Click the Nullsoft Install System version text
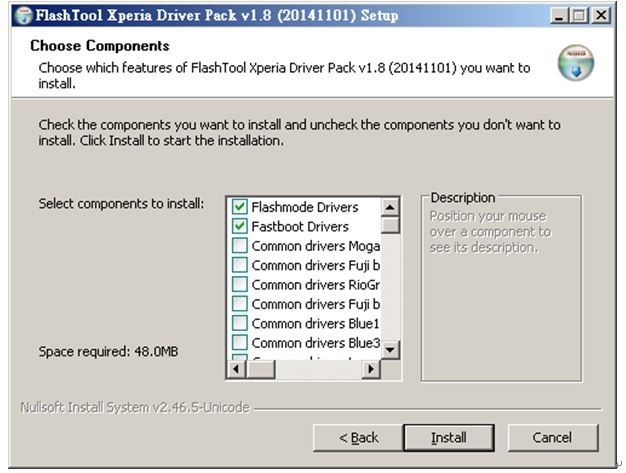 pos(135,408)
